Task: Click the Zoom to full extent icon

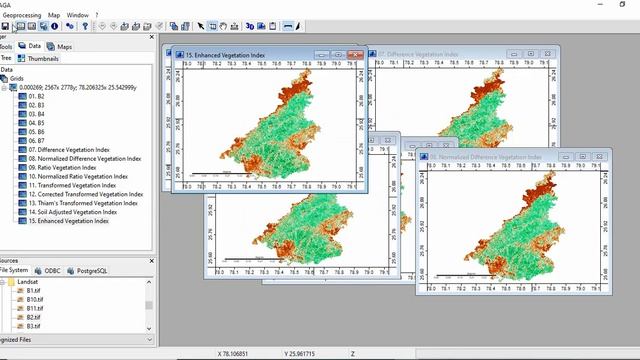Action: tap(124, 26)
